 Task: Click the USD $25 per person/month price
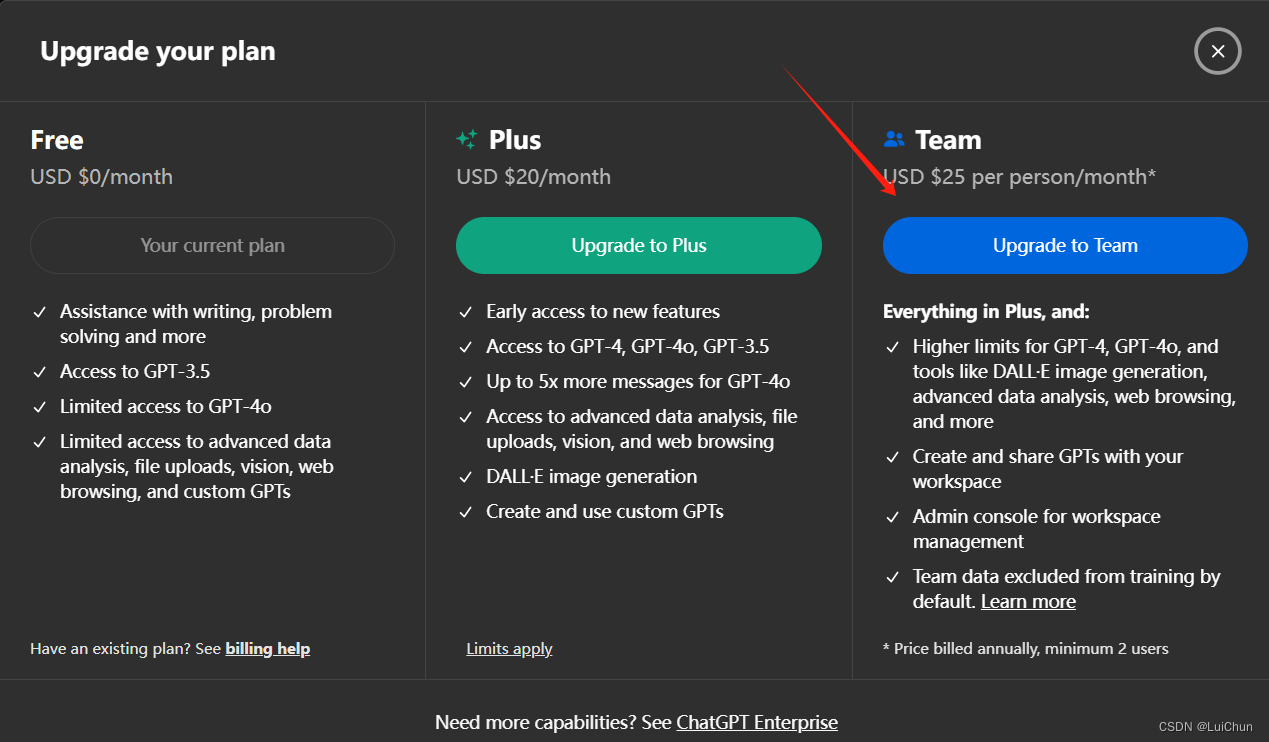point(1020,177)
